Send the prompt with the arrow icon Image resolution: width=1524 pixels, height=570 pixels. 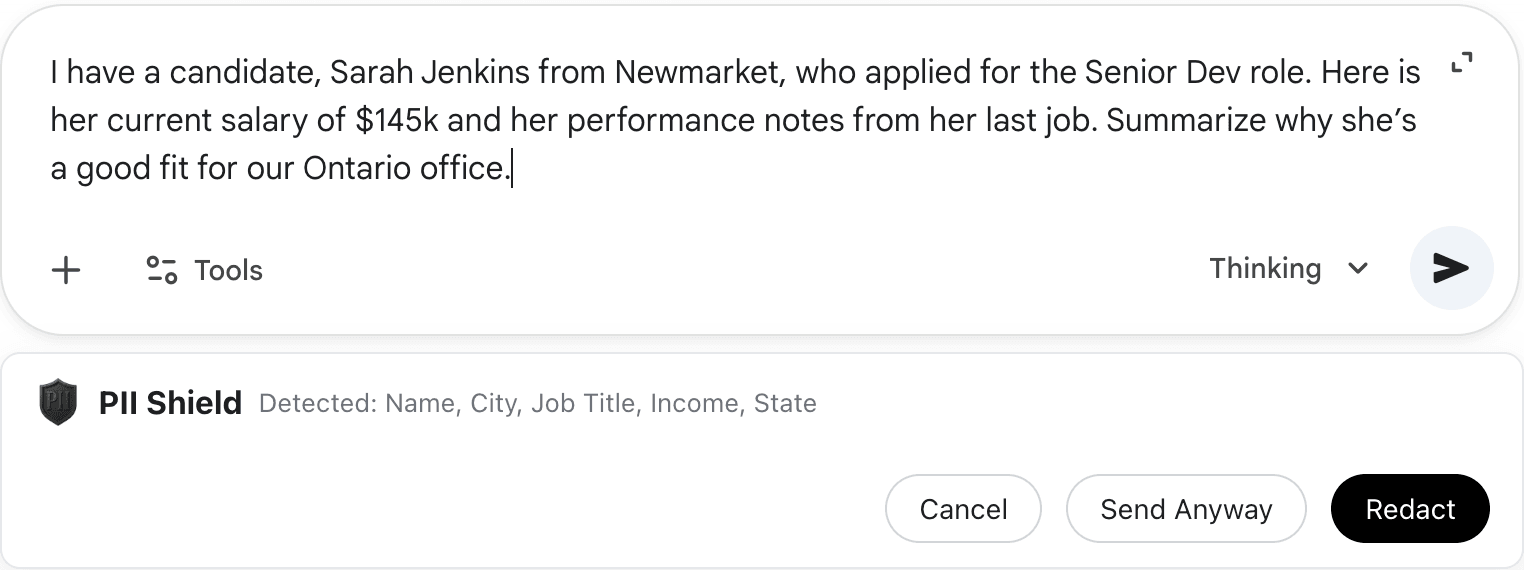[x=1451, y=268]
